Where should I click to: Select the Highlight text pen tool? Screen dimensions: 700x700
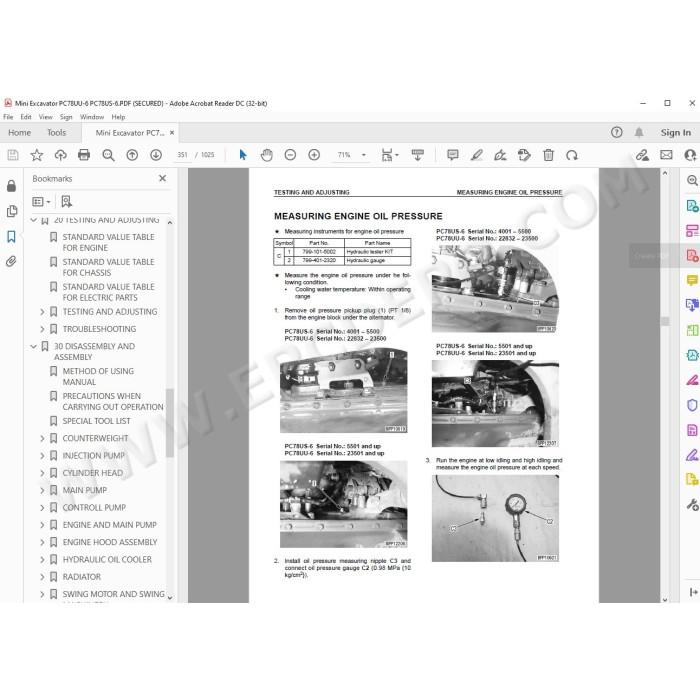point(476,155)
